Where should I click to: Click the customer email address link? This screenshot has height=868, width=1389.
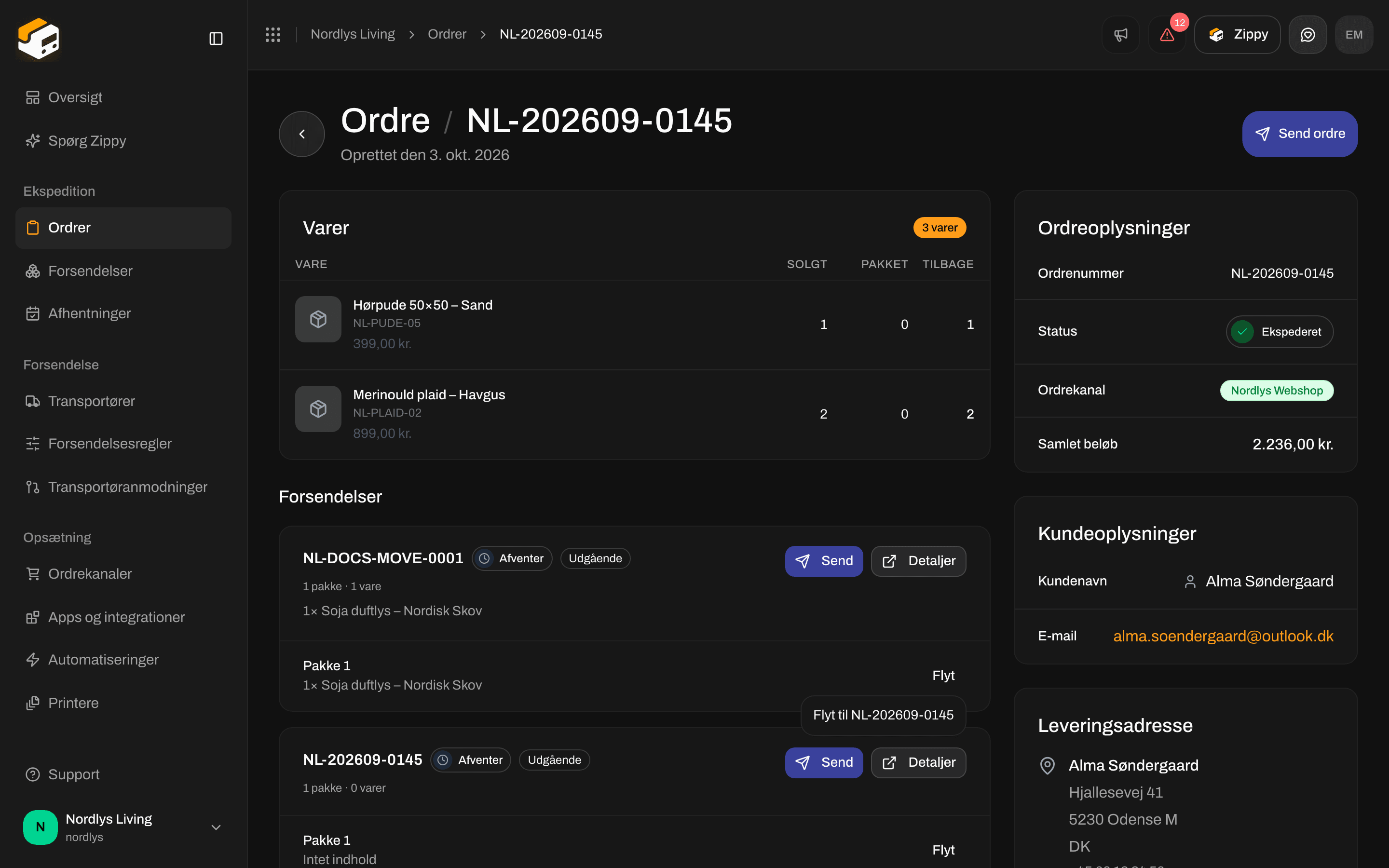(x=1223, y=636)
